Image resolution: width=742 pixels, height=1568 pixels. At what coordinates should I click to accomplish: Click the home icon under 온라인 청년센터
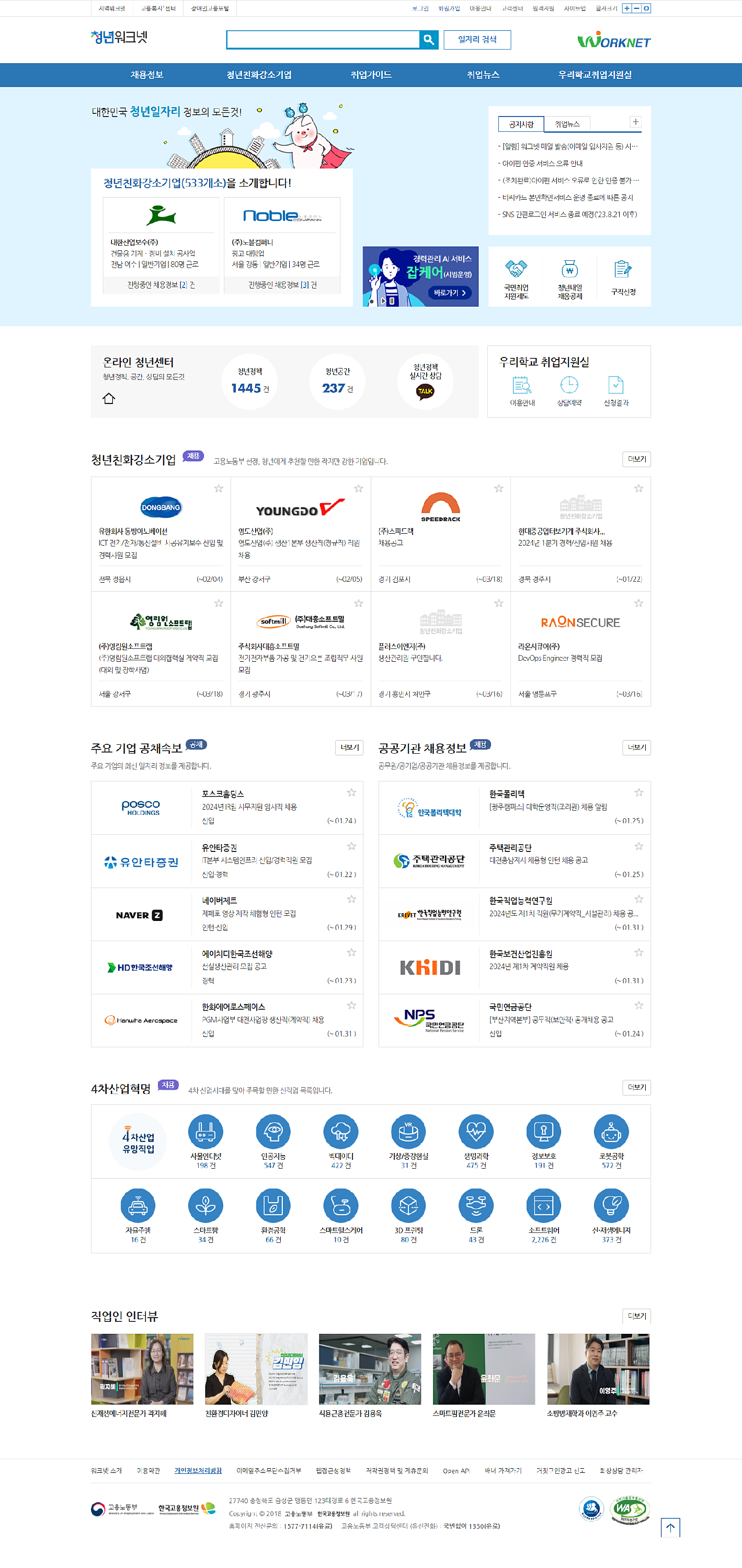click(x=108, y=398)
